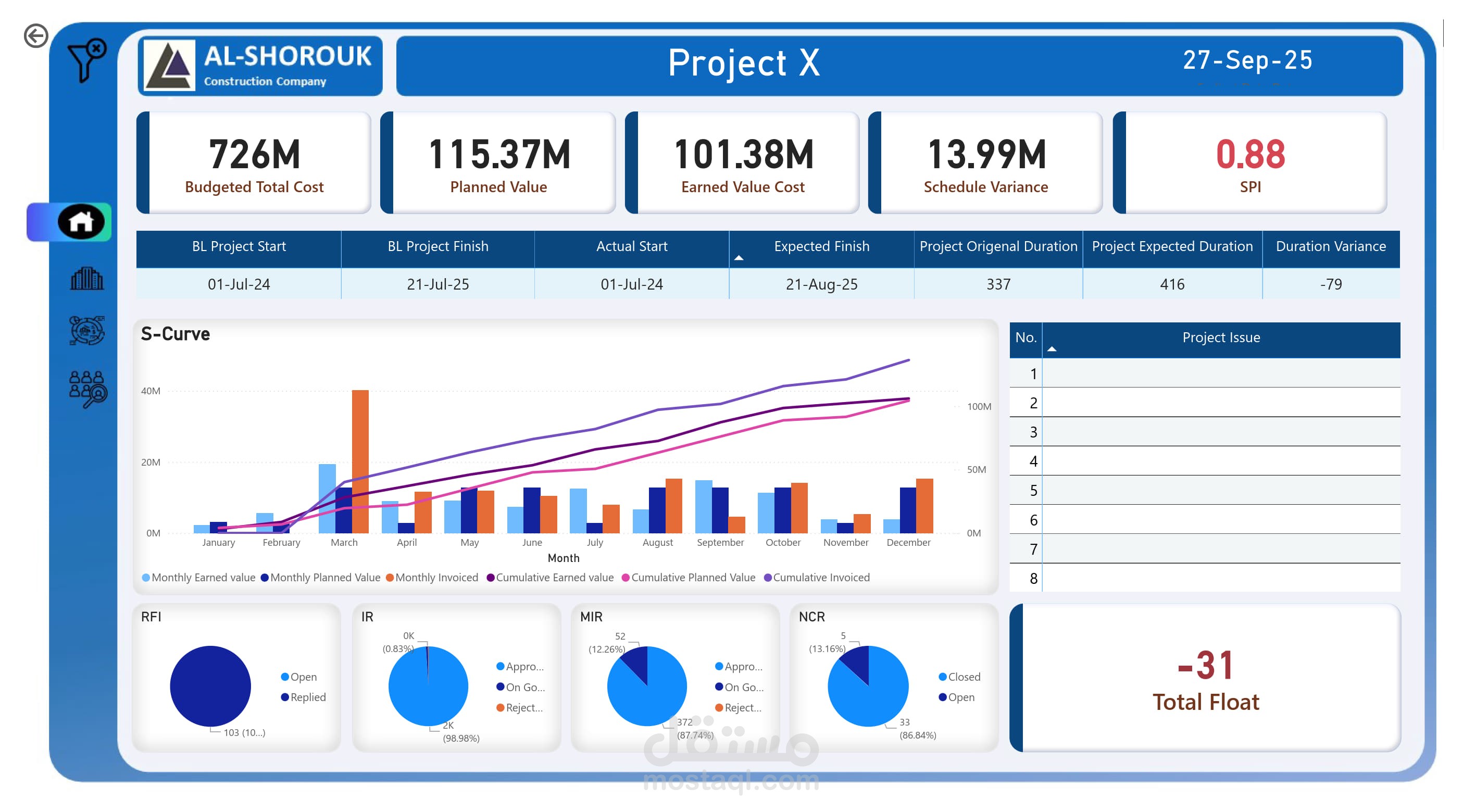Image resolution: width=1463 pixels, height=812 pixels.
Task: Clear filters with the funnel icon
Action: click(86, 60)
